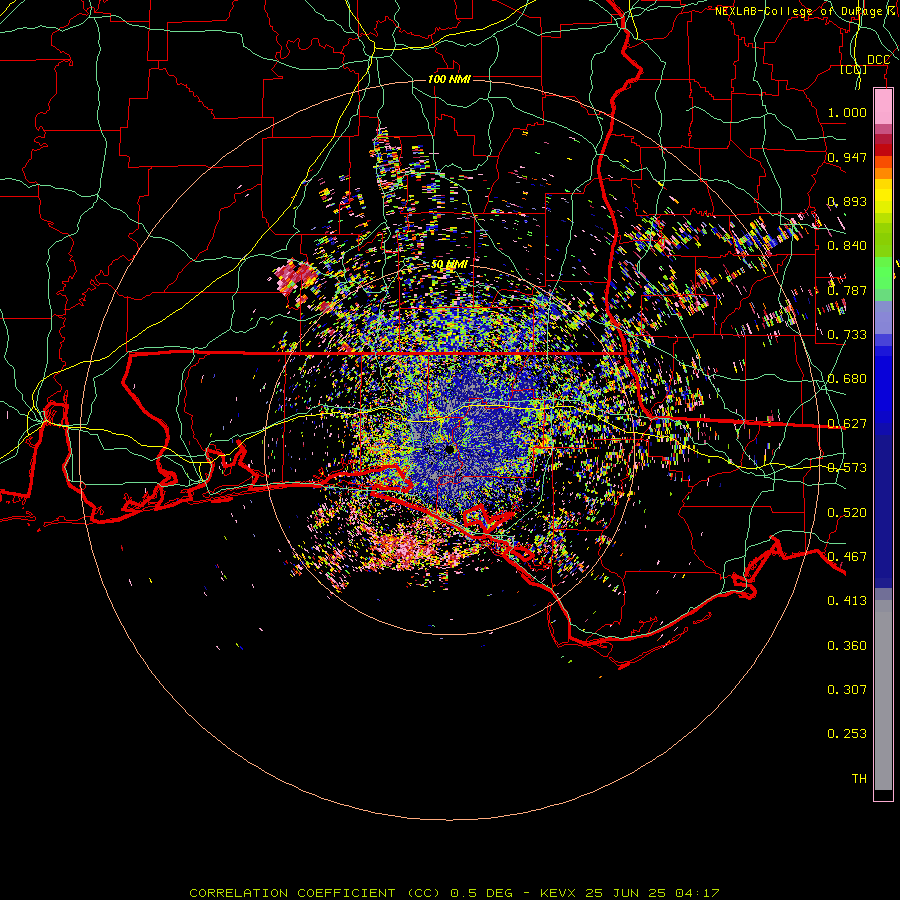Click the 0.787 legend value
The height and width of the screenshot is (900, 900).
click(x=847, y=290)
